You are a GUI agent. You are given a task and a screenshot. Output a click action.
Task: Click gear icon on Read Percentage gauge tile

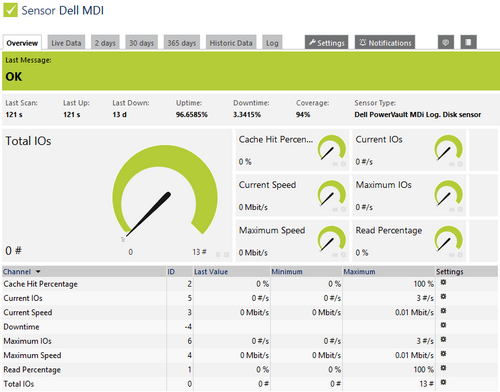(x=460, y=255)
